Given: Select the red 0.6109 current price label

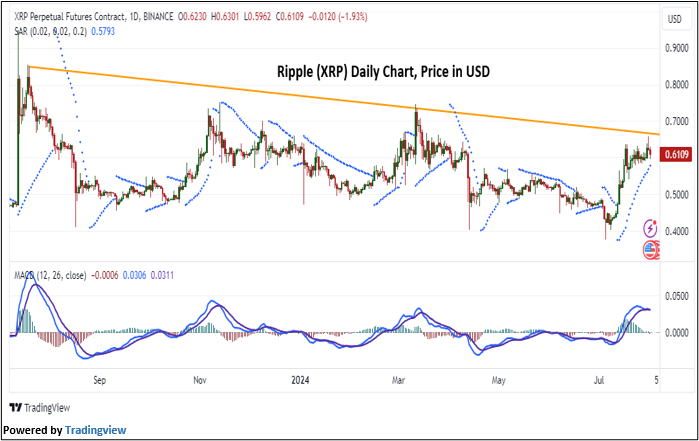Looking at the screenshot, I should pyautogui.click(x=676, y=155).
